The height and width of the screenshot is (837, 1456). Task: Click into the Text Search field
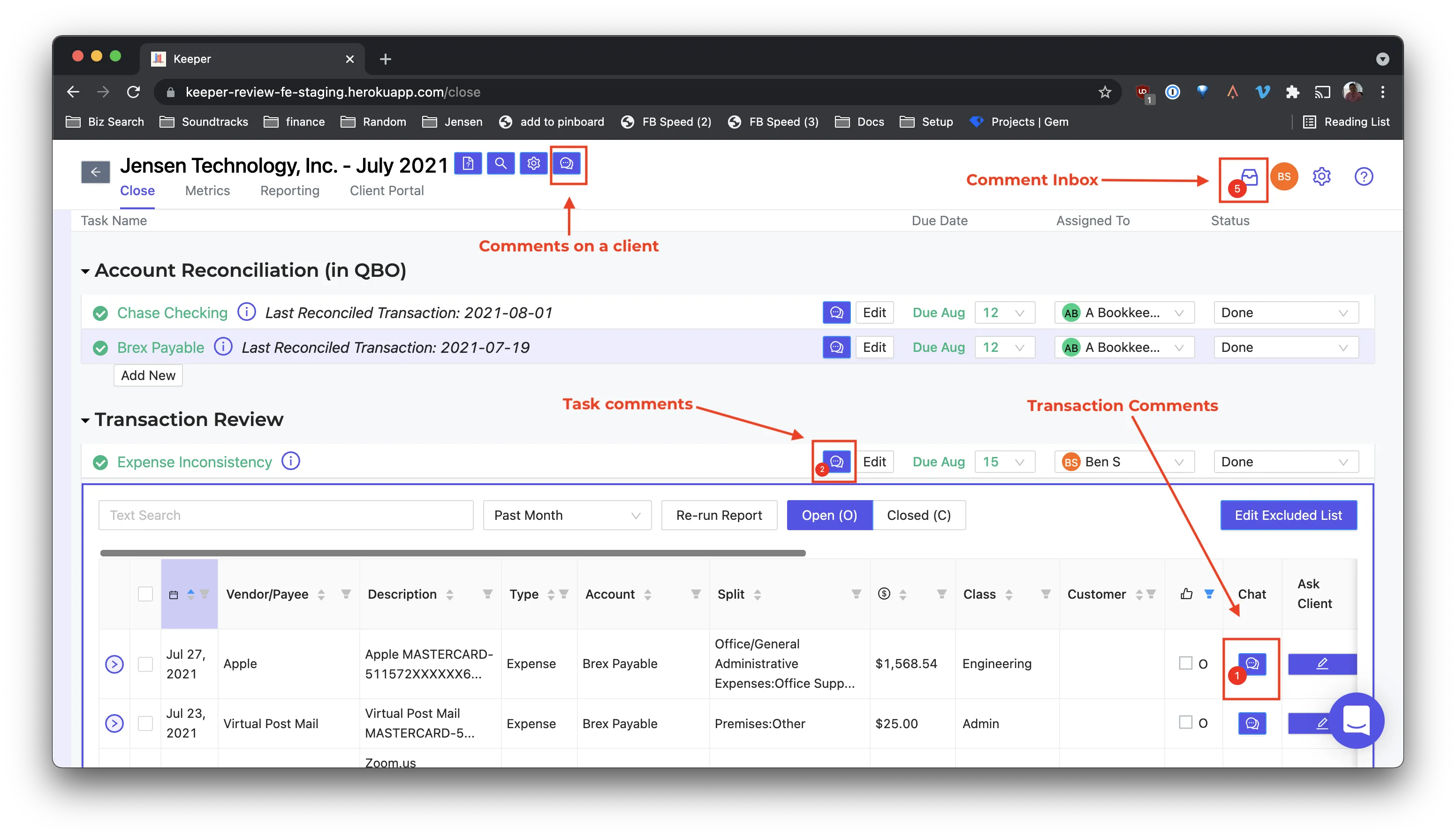coord(286,515)
